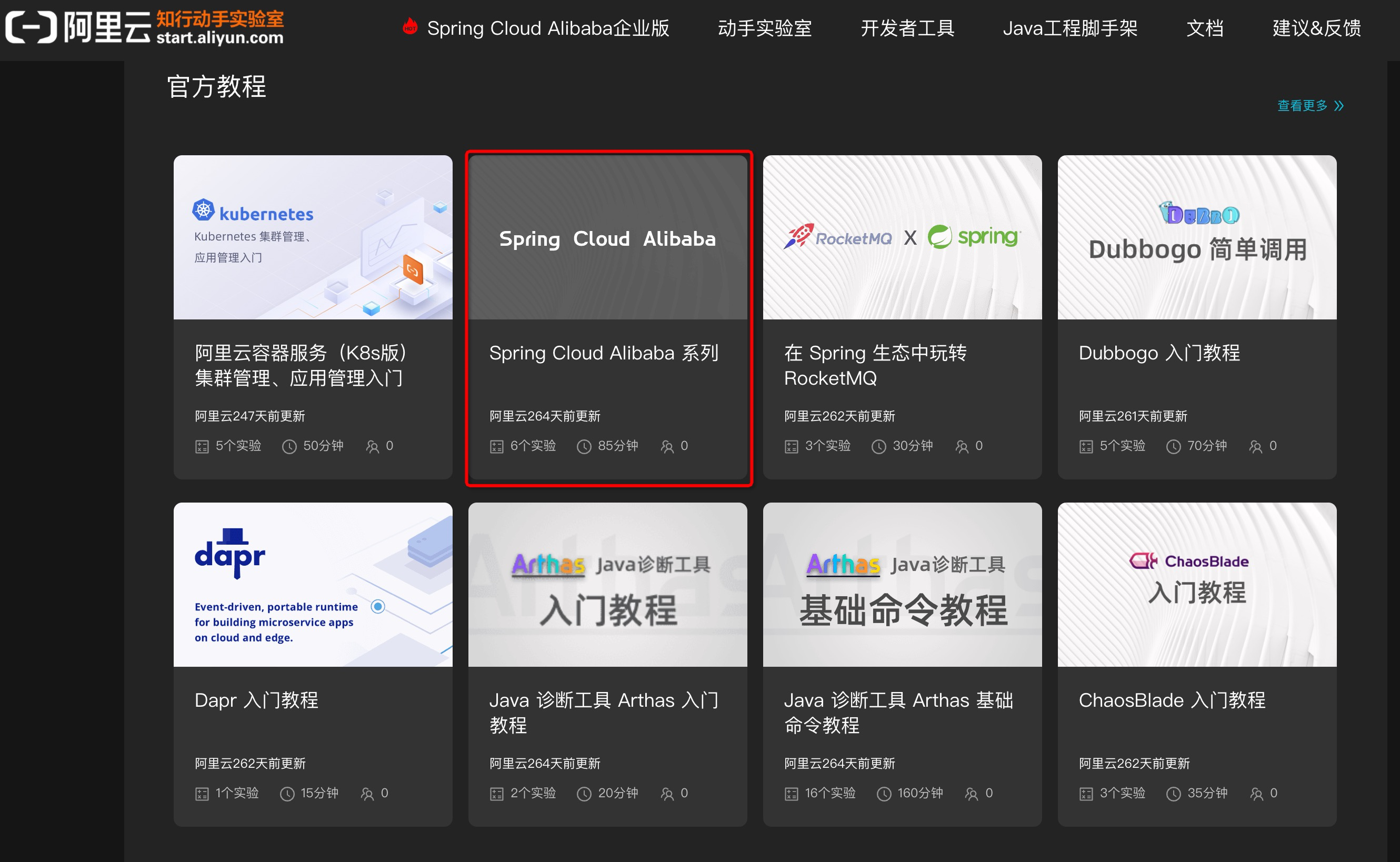Click the experiment icon next to 5个实验 on K8s card
This screenshot has width=1400, height=862.
coord(202,446)
